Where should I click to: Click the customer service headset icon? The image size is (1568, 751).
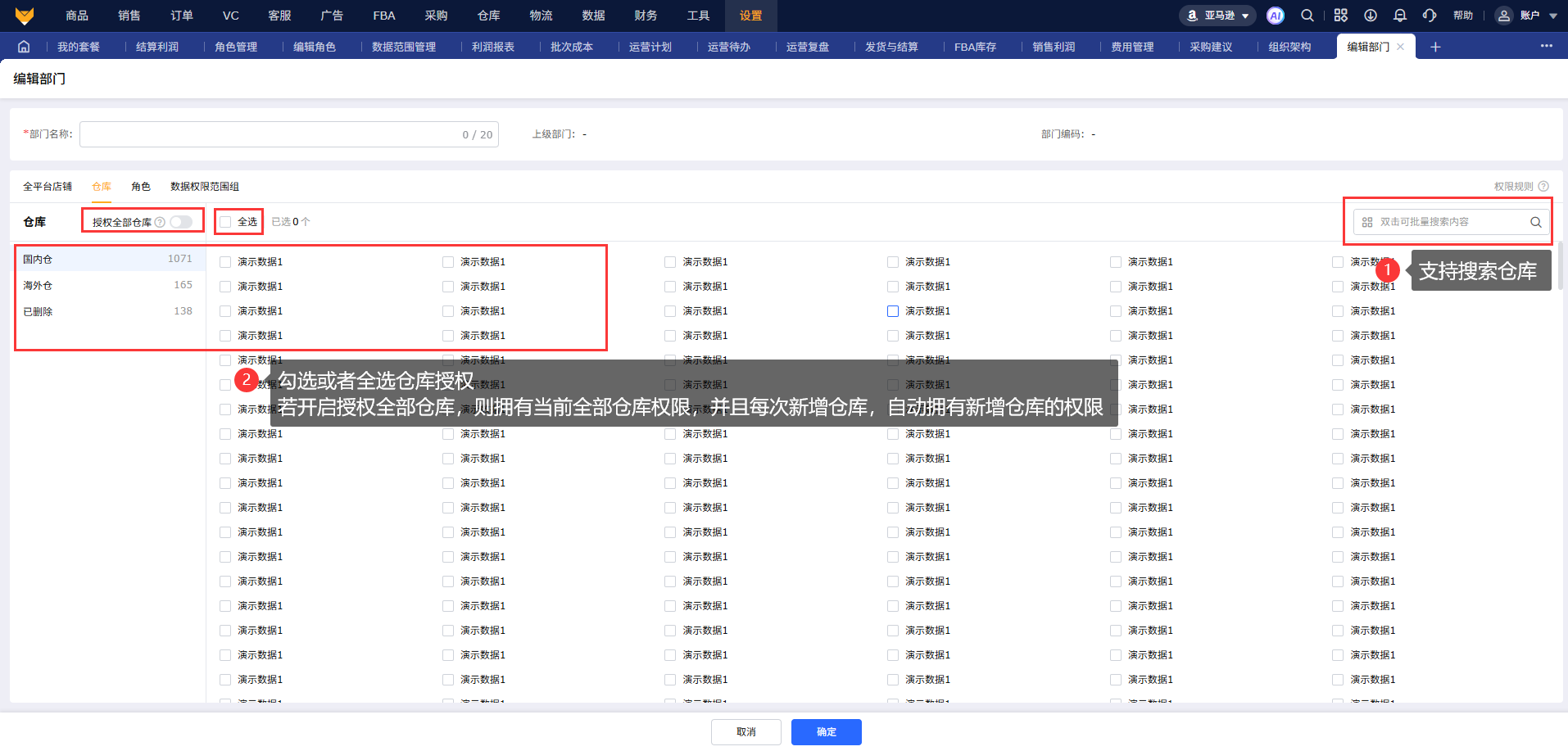coord(1430,16)
